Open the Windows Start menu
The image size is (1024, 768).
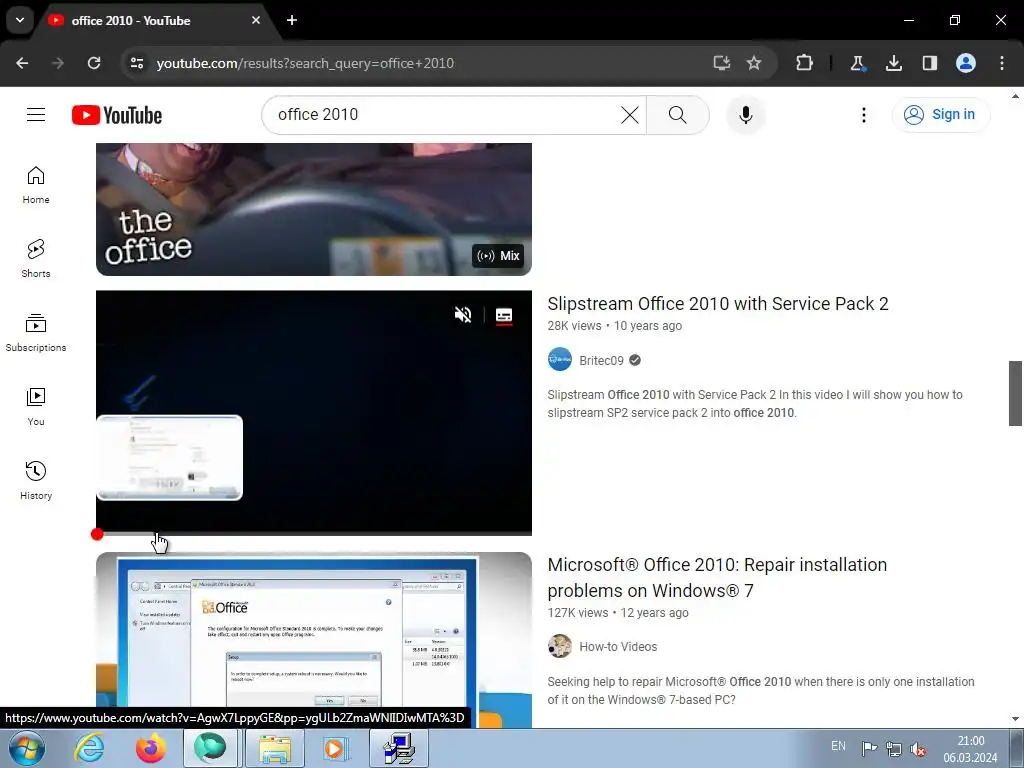pos(27,748)
